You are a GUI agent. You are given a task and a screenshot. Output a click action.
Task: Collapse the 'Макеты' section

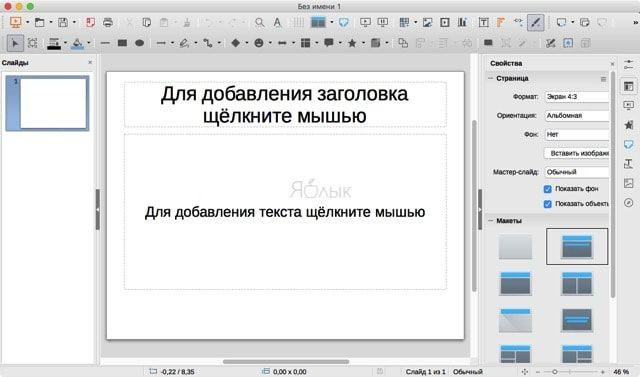tap(491, 221)
